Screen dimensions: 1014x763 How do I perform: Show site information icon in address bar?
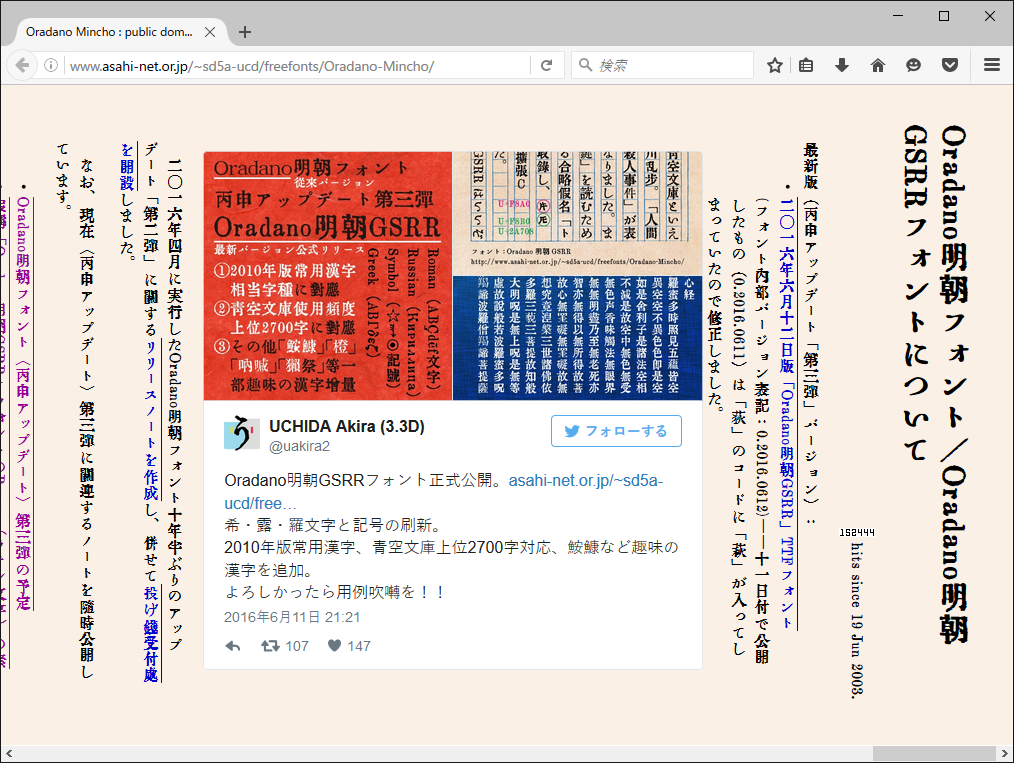tap(50, 65)
